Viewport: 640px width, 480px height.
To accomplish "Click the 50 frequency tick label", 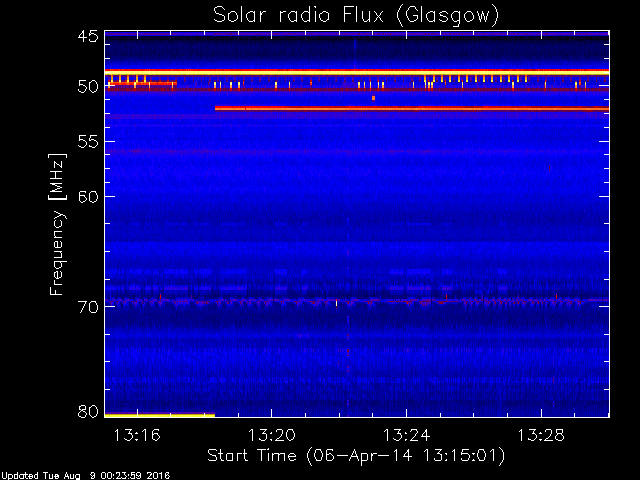I will pos(88,87).
